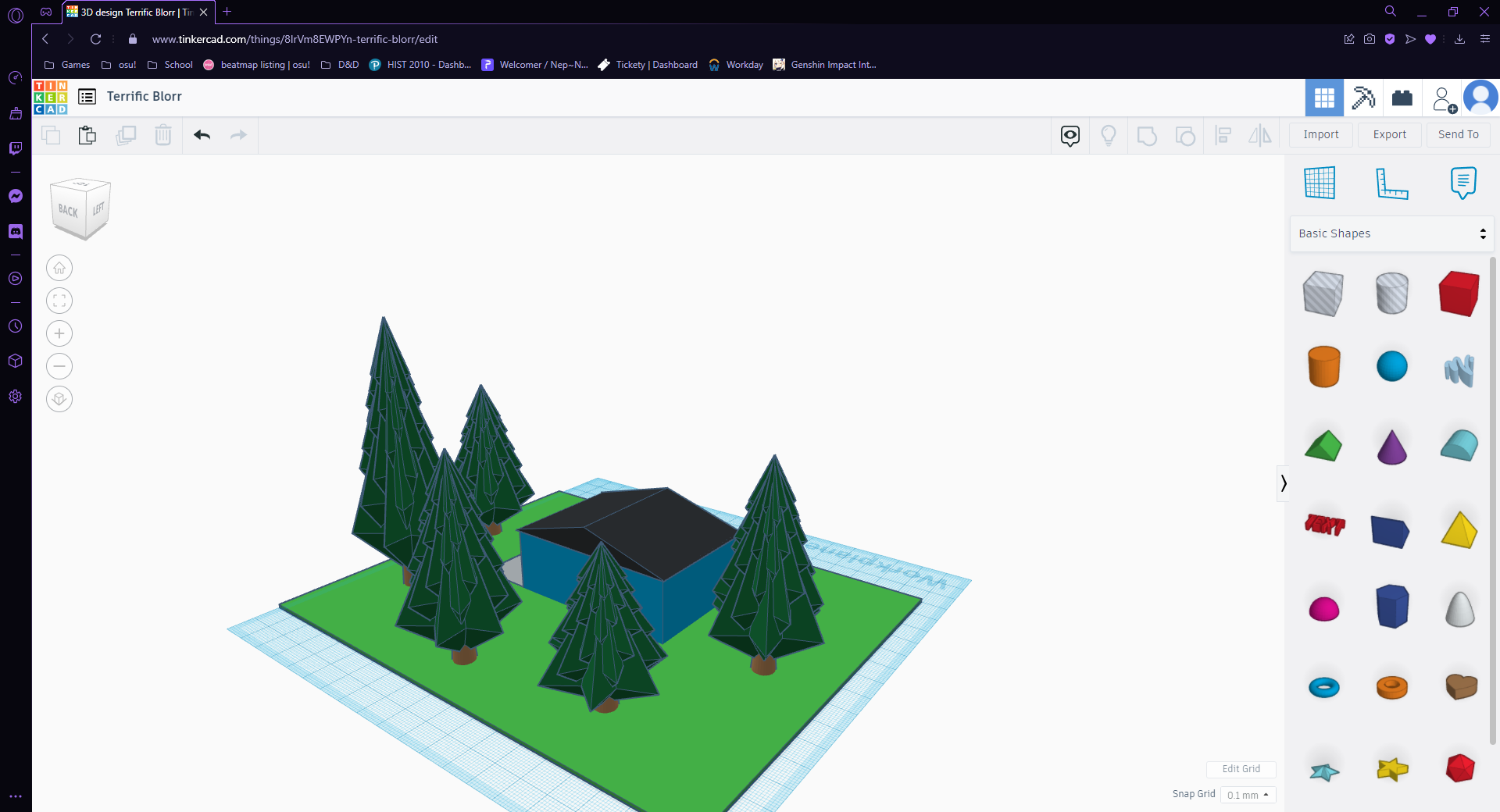This screenshot has width=1500, height=812.
Task: Click the Mirror tool icon
Action: (x=1259, y=136)
